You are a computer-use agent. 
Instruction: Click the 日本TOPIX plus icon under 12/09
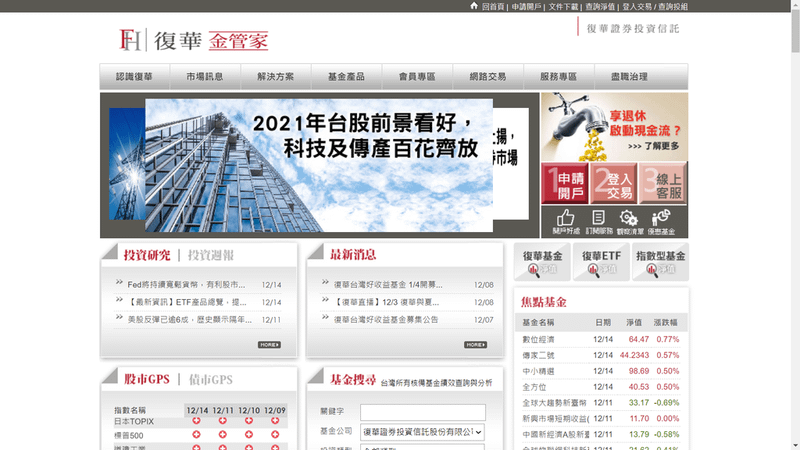pos(275,421)
